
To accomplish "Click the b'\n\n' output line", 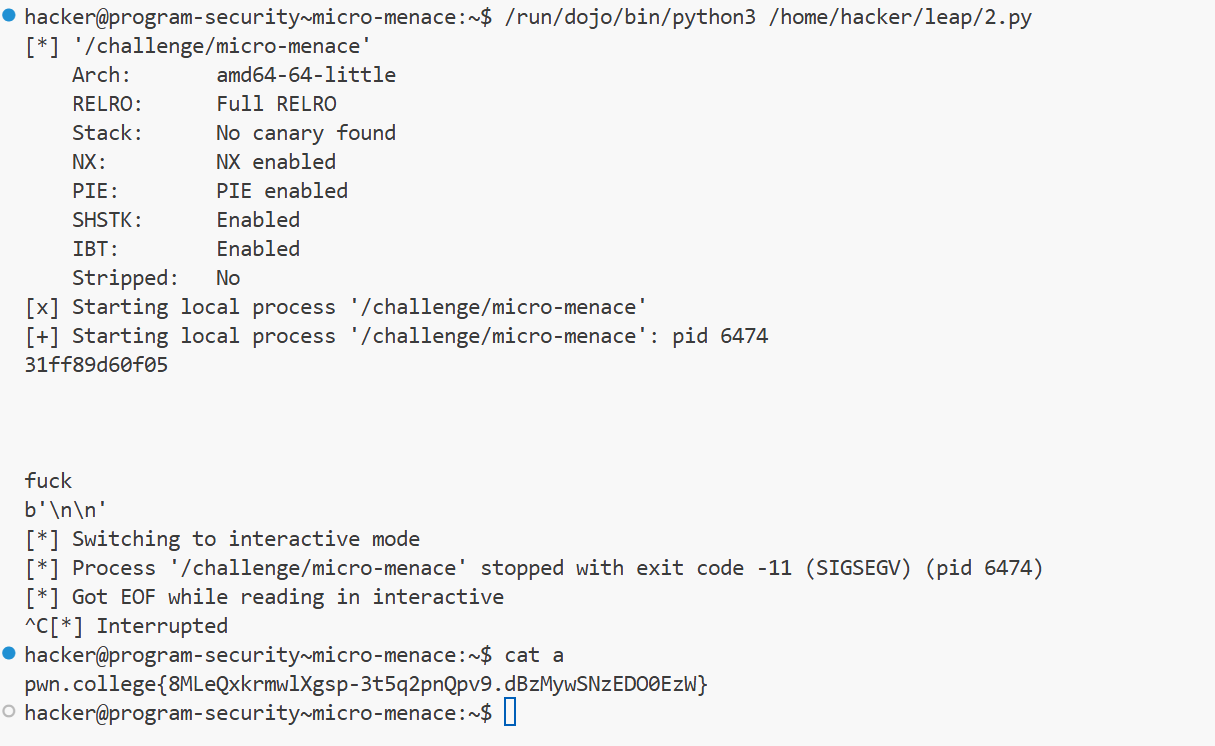I will tap(67, 510).
